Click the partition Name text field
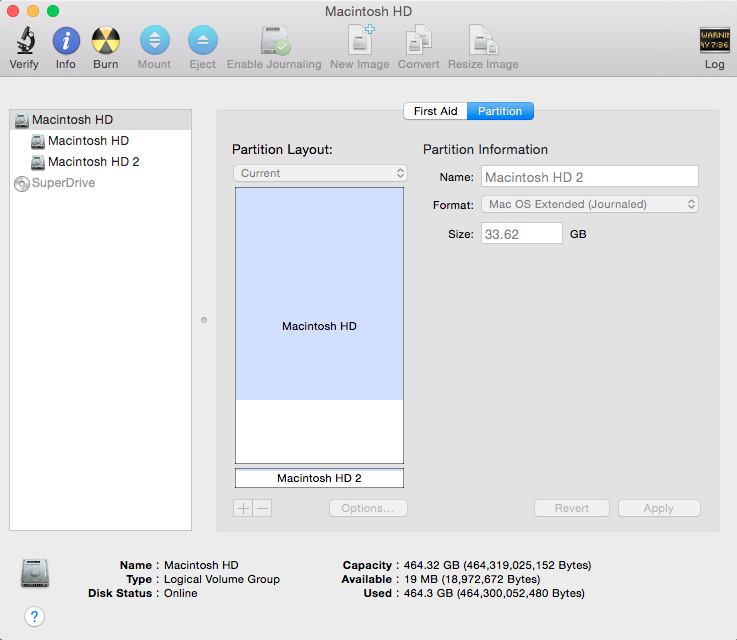 click(590, 177)
